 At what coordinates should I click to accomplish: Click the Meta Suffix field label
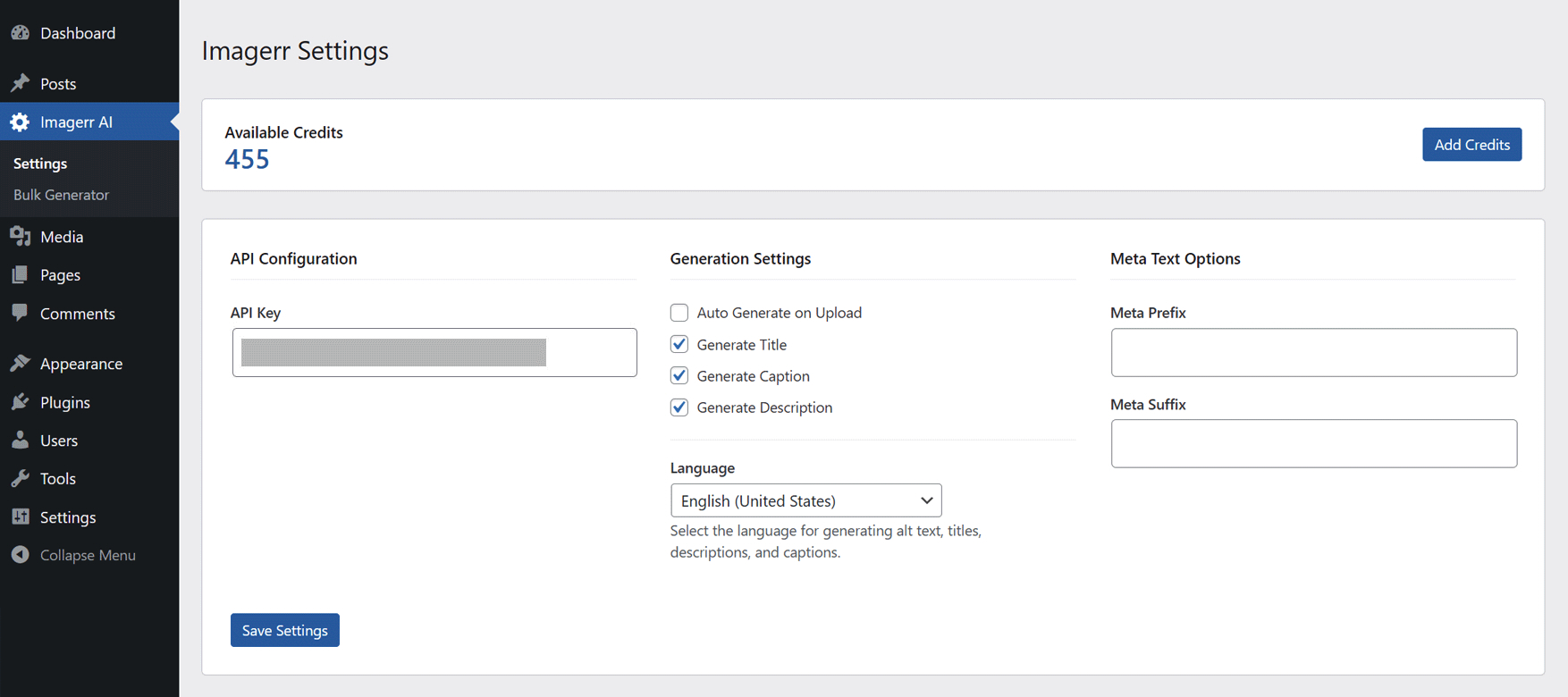click(1148, 405)
